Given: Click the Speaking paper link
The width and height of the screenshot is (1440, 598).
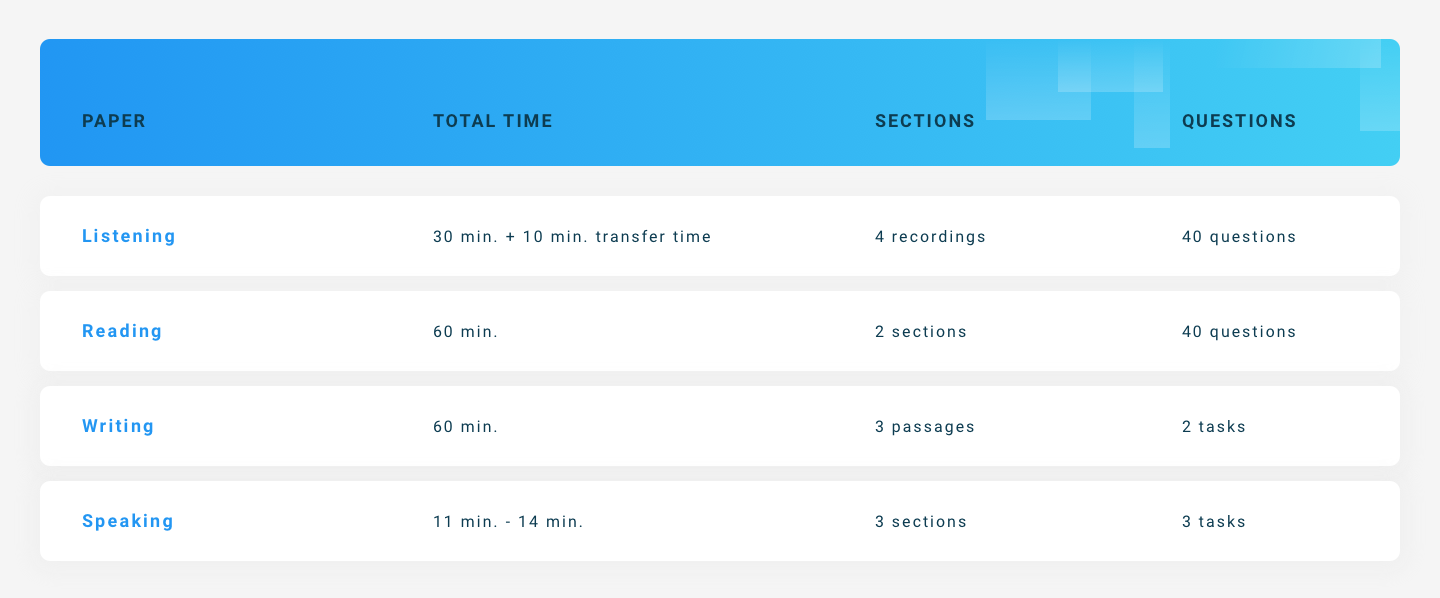Looking at the screenshot, I should pos(128,521).
